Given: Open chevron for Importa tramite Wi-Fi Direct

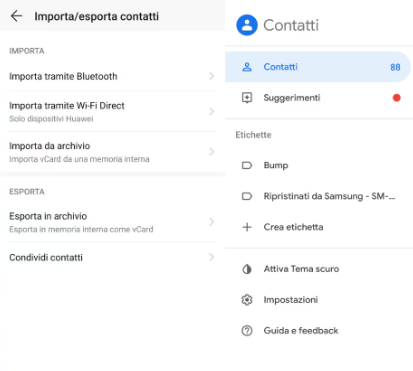Looking at the screenshot, I should pyautogui.click(x=211, y=111).
